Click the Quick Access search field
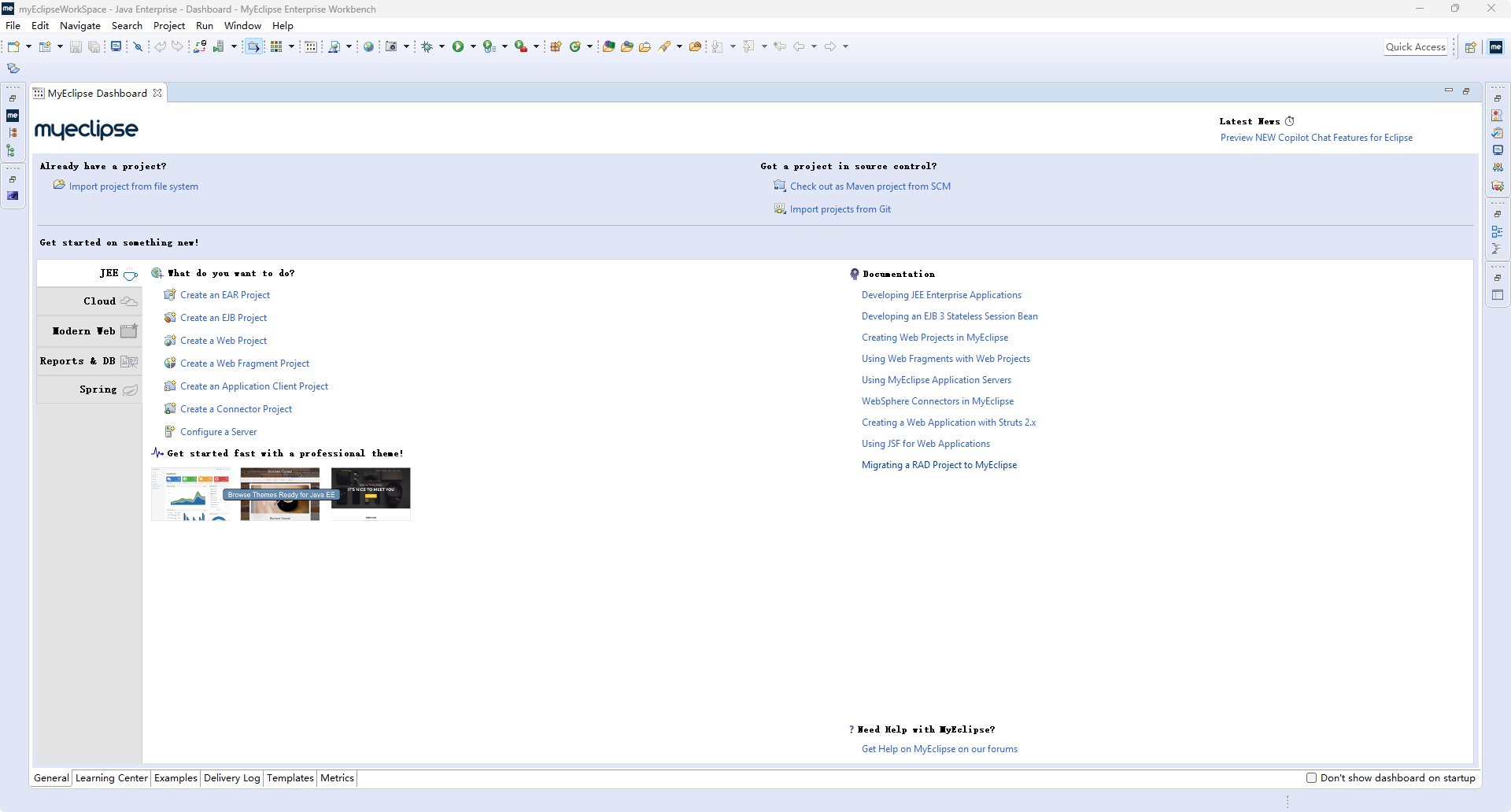 coord(1416,47)
